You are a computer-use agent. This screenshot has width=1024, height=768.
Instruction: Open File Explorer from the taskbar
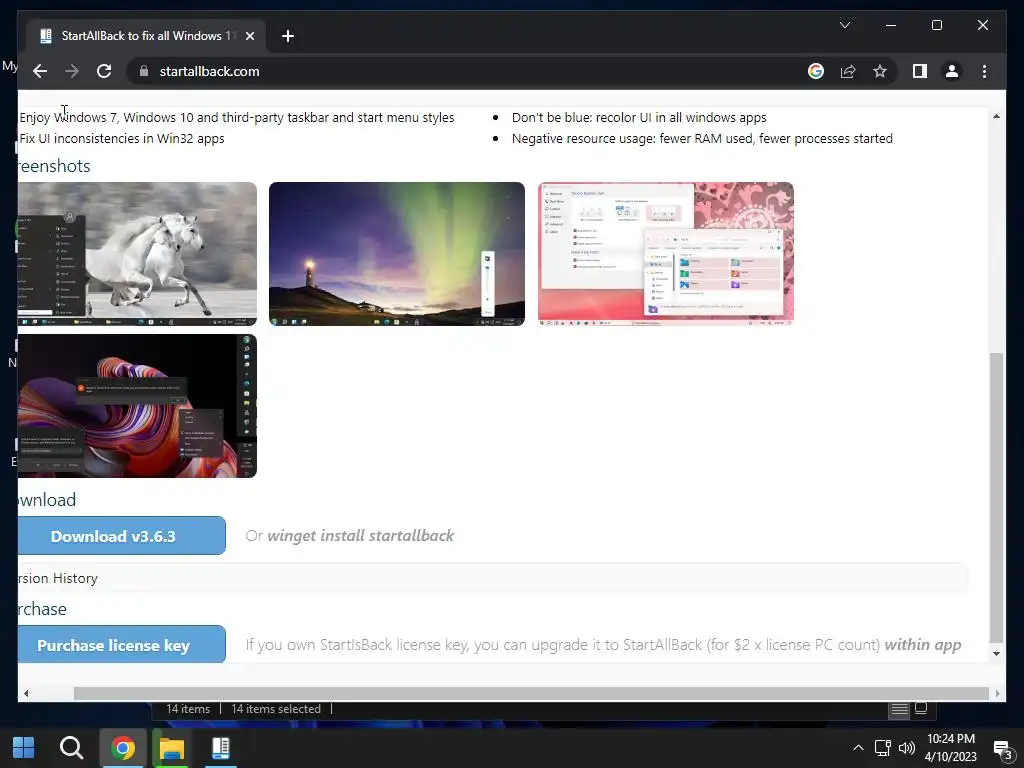click(x=172, y=748)
